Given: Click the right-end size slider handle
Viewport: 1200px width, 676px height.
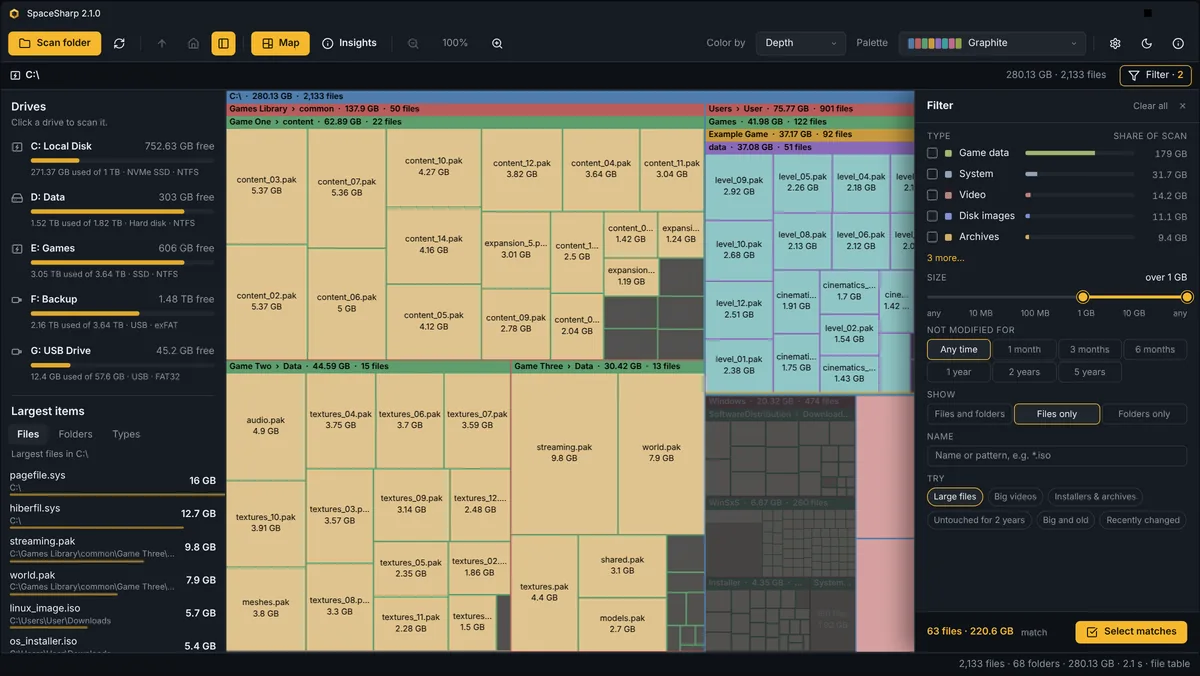Looking at the screenshot, I should [1187, 297].
